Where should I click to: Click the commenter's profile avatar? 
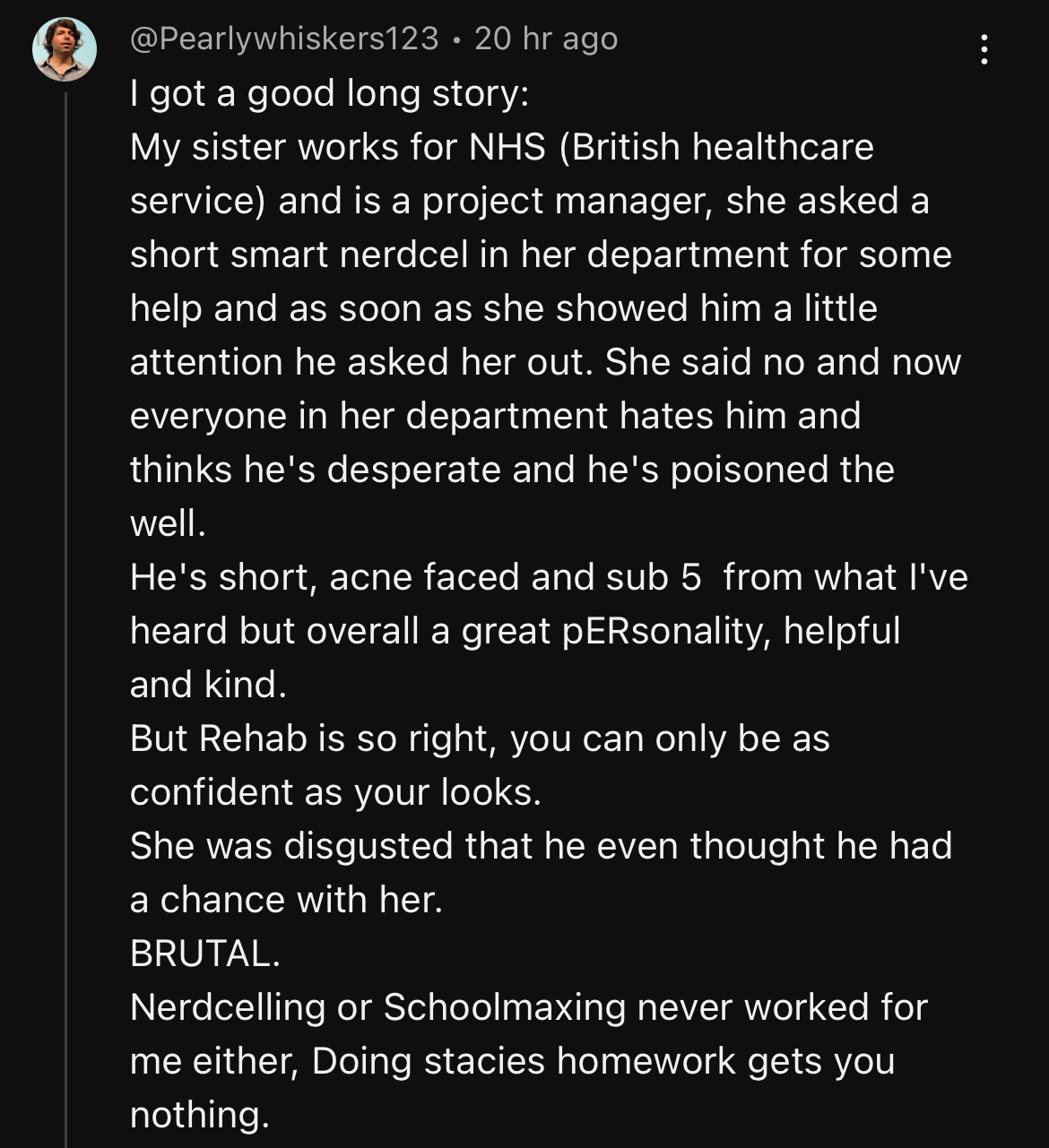[x=65, y=49]
